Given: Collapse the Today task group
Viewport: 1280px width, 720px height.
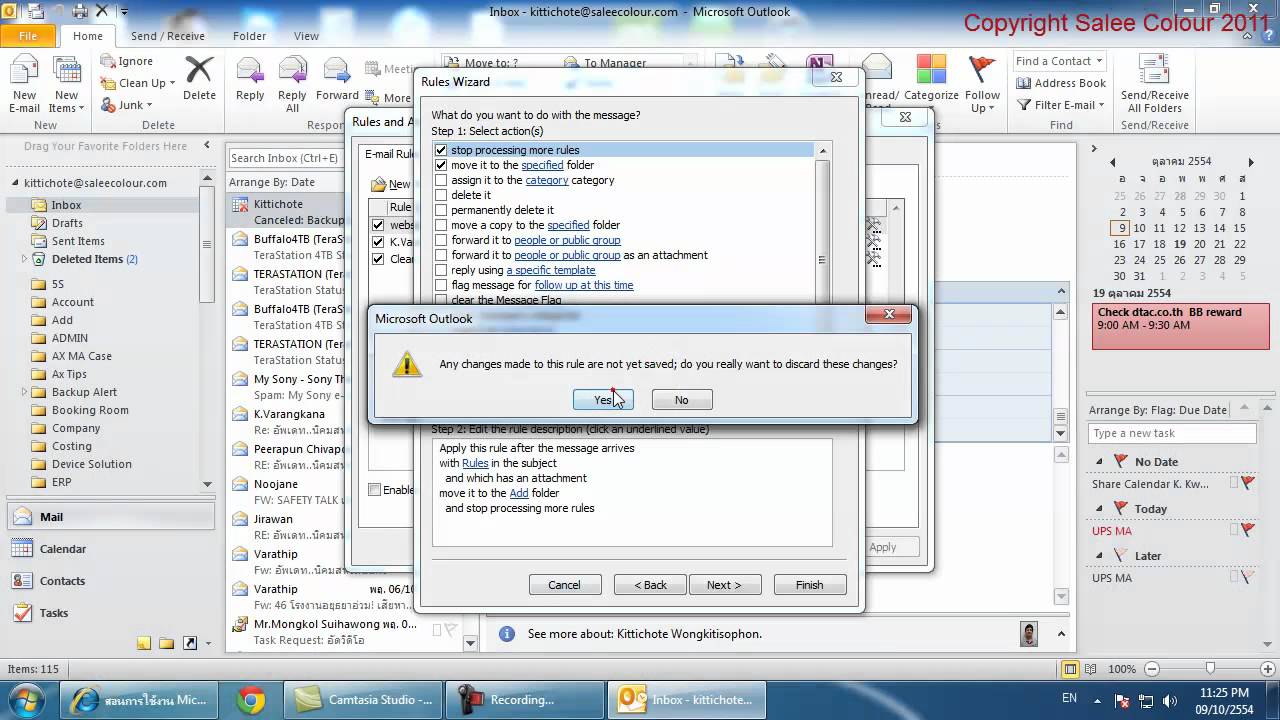Looking at the screenshot, I should (x=1100, y=509).
